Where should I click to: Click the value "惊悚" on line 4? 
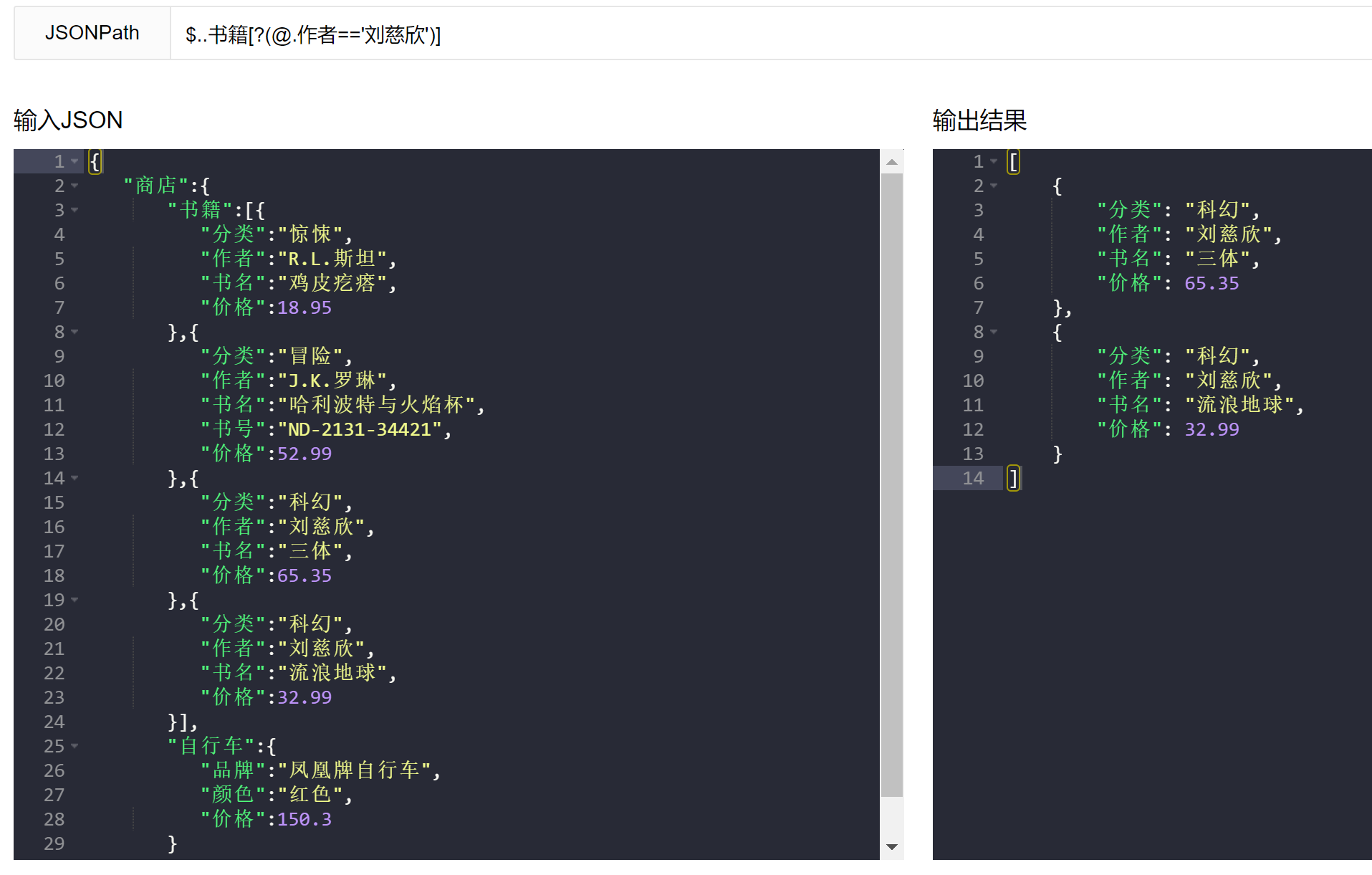pos(310,235)
